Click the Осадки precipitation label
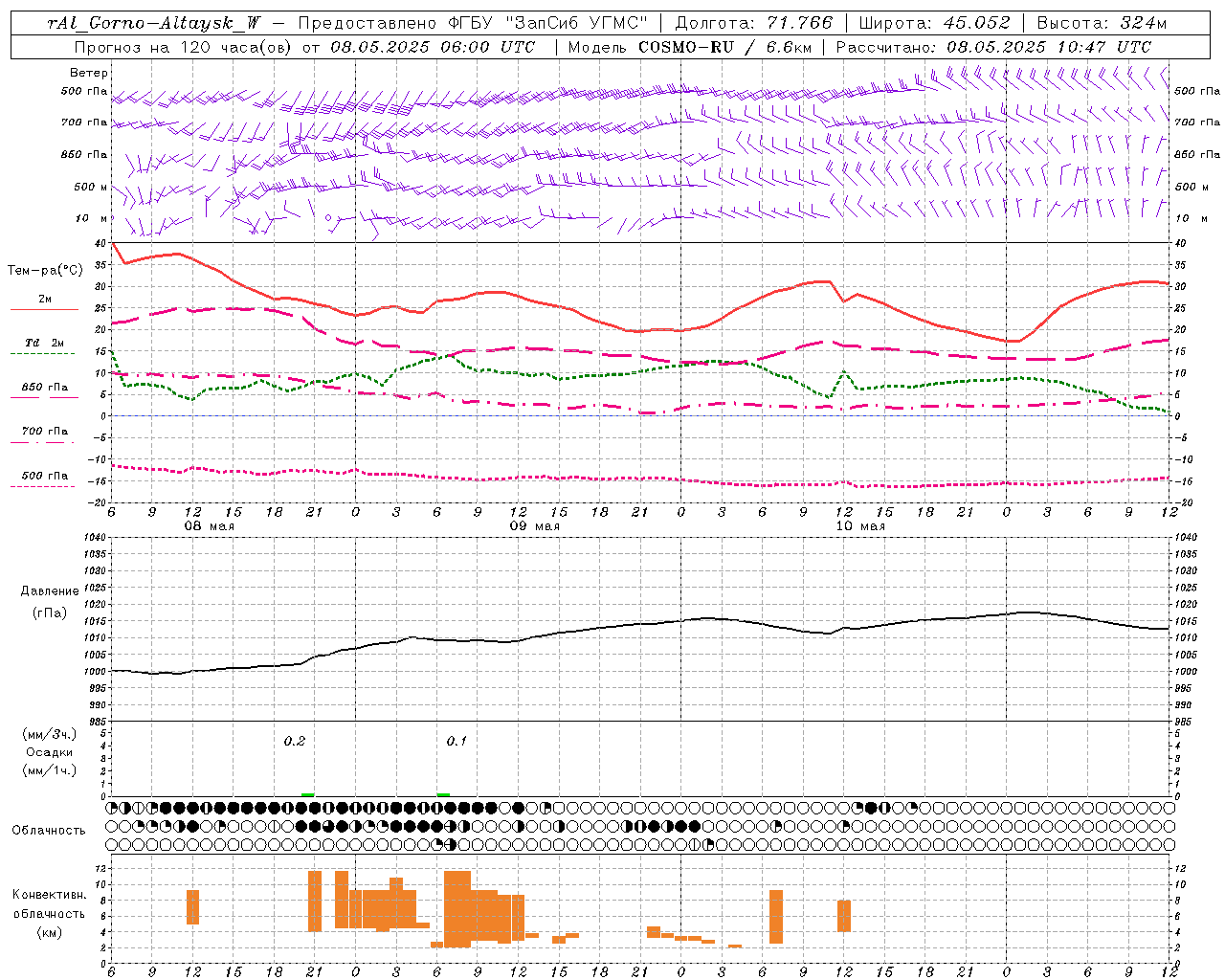 [49, 752]
